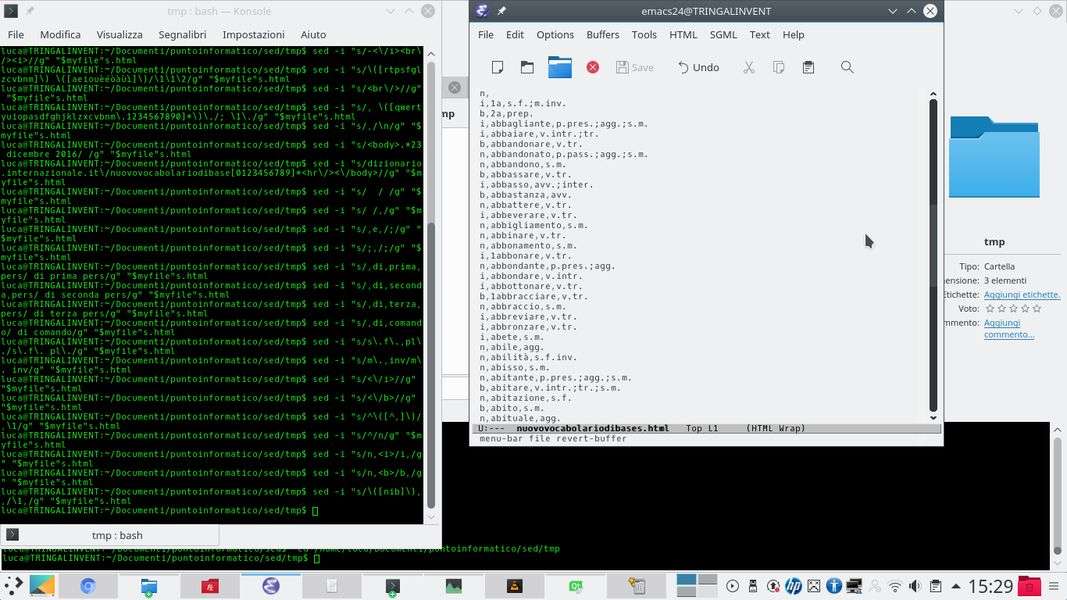Open the Buffers menu in Emacs
This screenshot has height=600, width=1067.
coord(602,34)
